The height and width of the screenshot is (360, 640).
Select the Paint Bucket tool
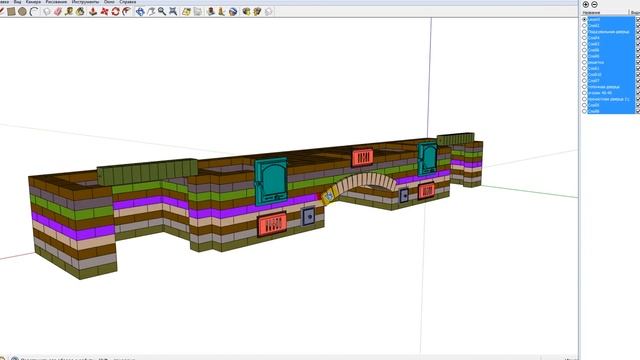(x=80, y=11)
